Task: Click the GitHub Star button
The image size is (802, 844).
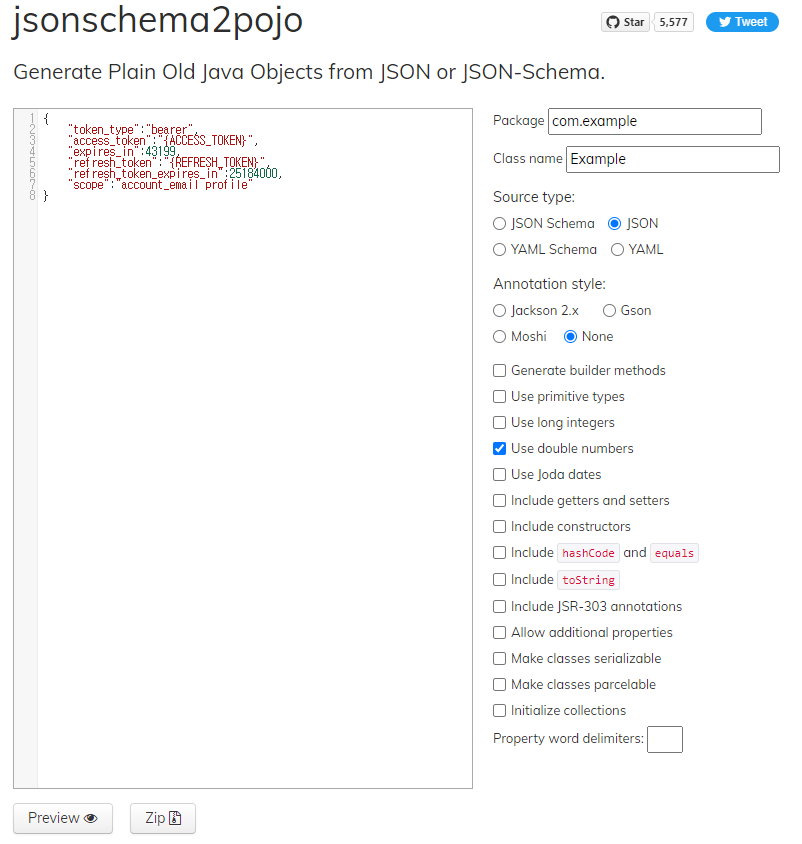Action: point(625,22)
